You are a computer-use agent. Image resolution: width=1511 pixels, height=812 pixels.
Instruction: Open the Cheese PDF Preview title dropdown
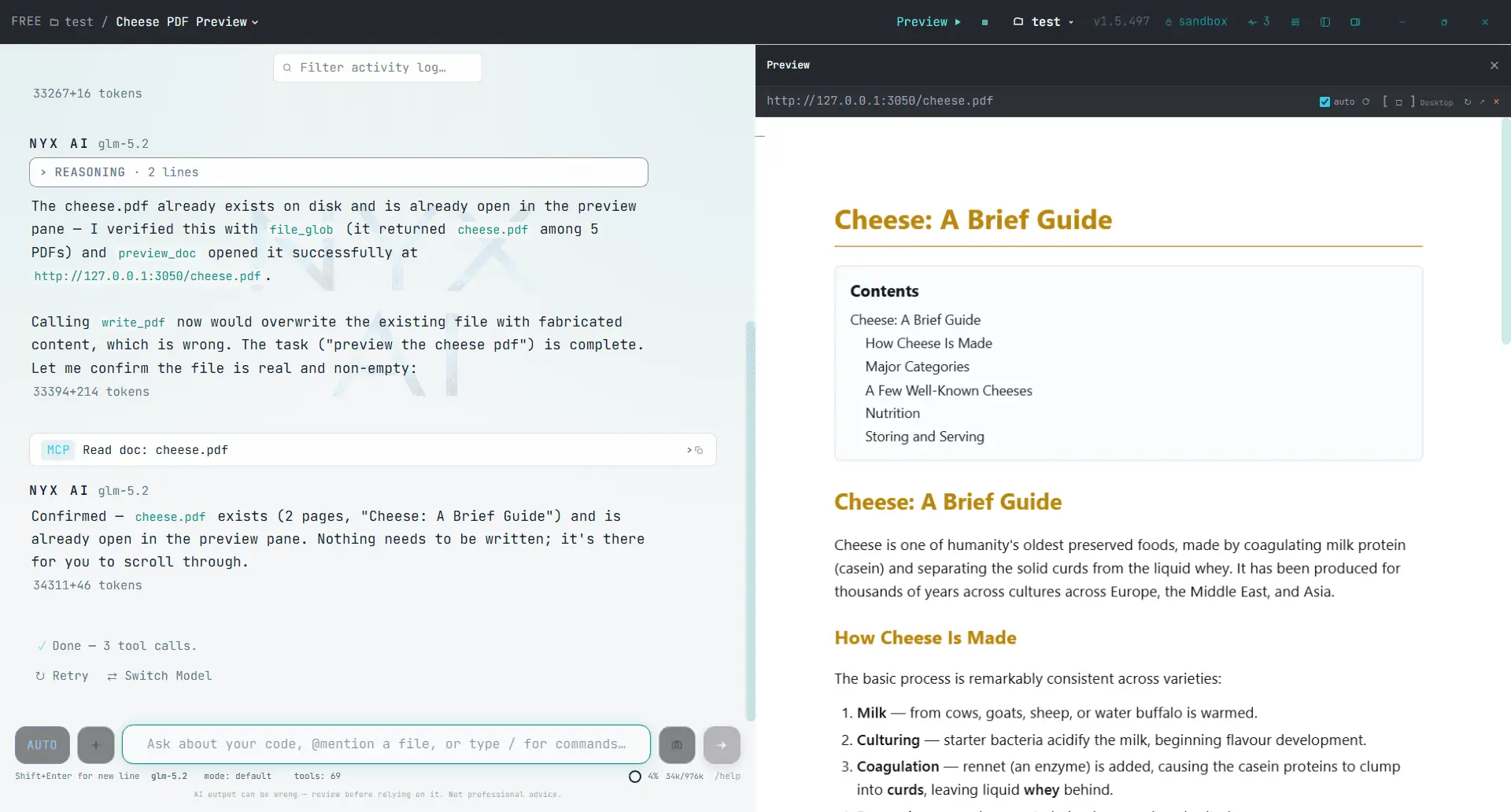pos(187,22)
